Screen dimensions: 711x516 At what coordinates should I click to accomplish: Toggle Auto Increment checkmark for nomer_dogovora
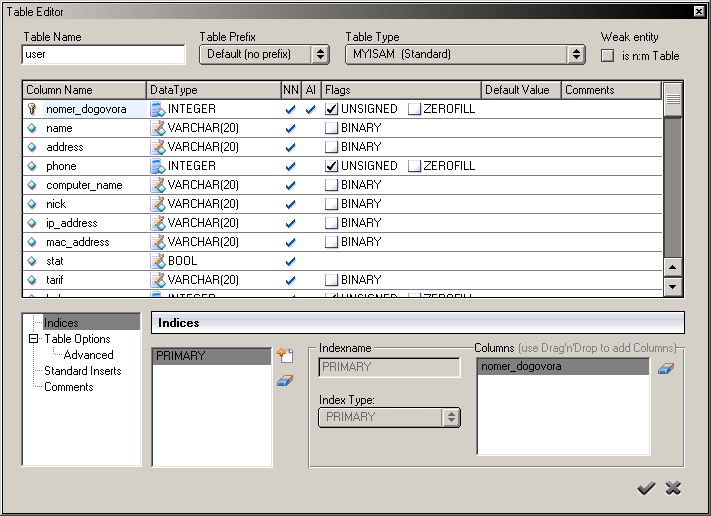click(311, 109)
